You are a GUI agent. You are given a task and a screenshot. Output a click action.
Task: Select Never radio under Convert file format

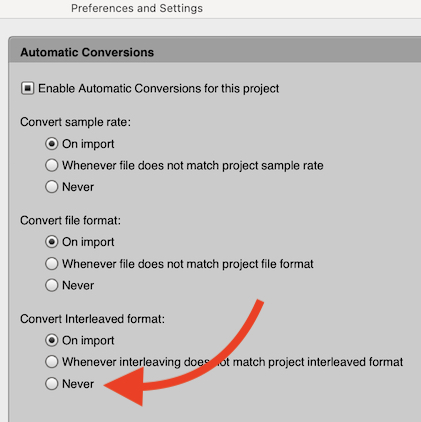(x=52, y=285)
